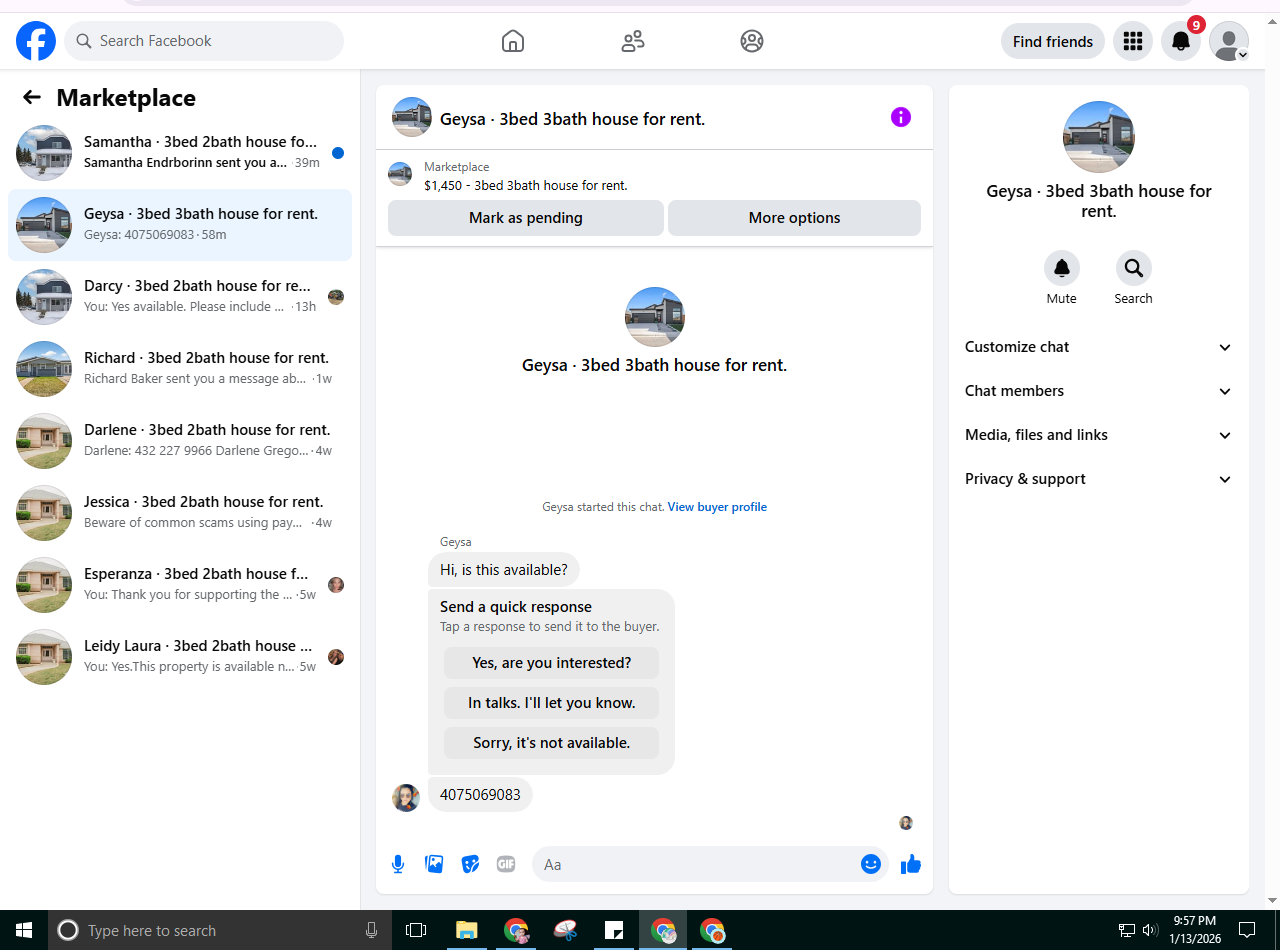1280x950 pixels.
Task: Click the volume icon in system tray
Action: pyautogui.click(x=1150, y=930)
